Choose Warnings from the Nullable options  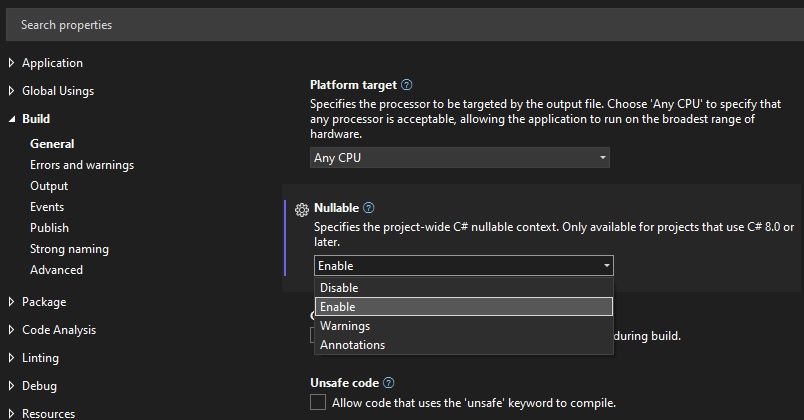pos(345,326)
